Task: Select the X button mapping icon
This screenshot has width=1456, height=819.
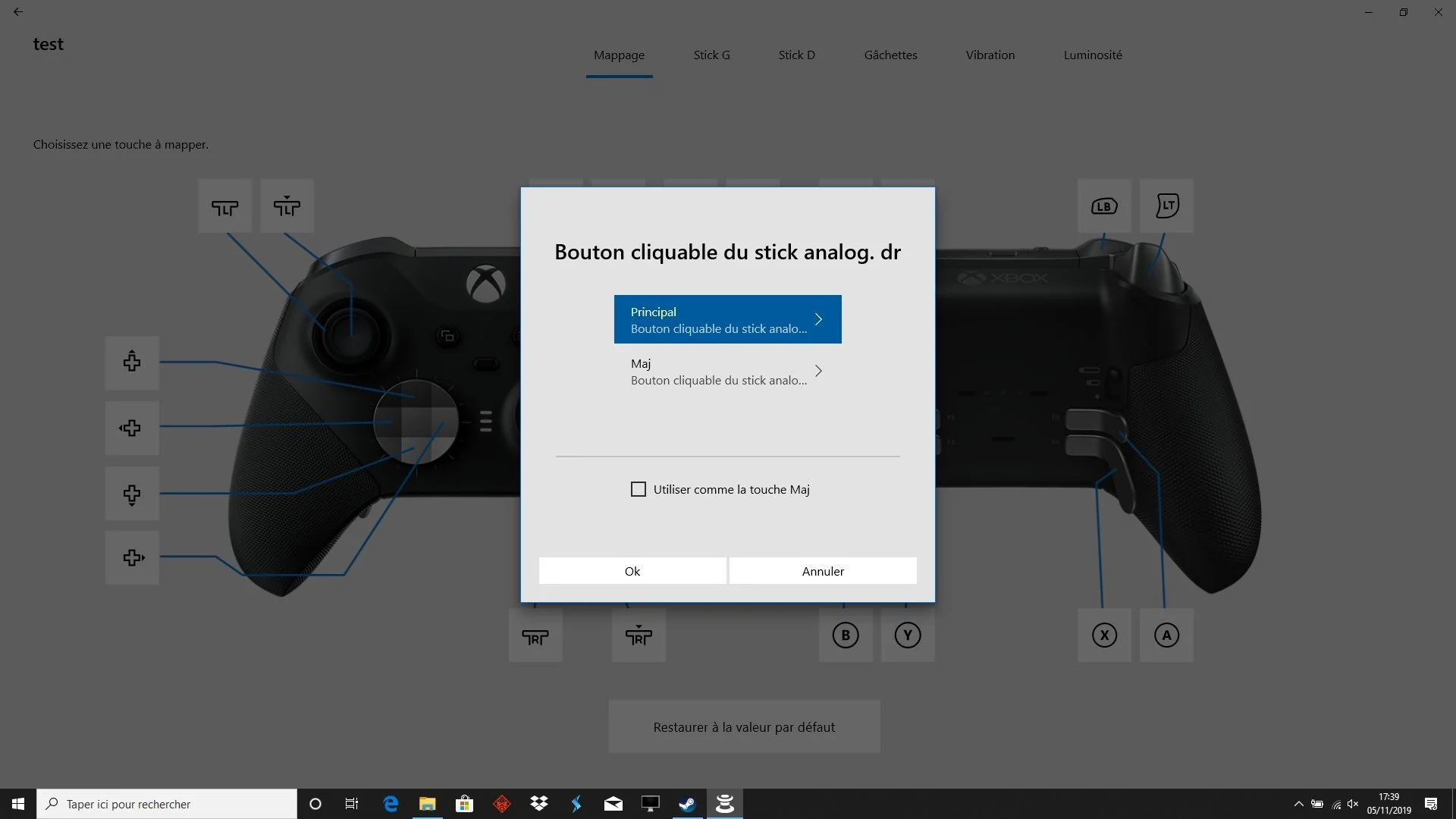Action: coord(1104,635)
